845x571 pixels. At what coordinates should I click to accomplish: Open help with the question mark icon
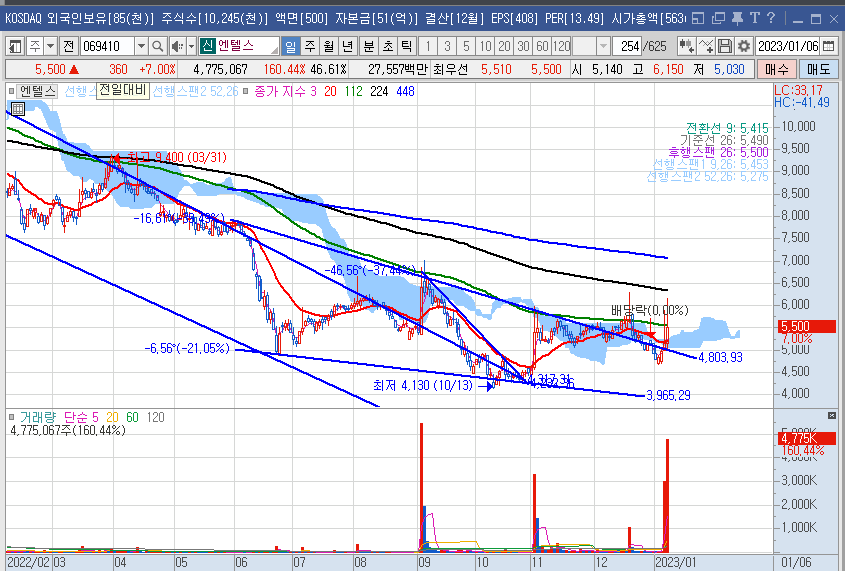[771, 18]
